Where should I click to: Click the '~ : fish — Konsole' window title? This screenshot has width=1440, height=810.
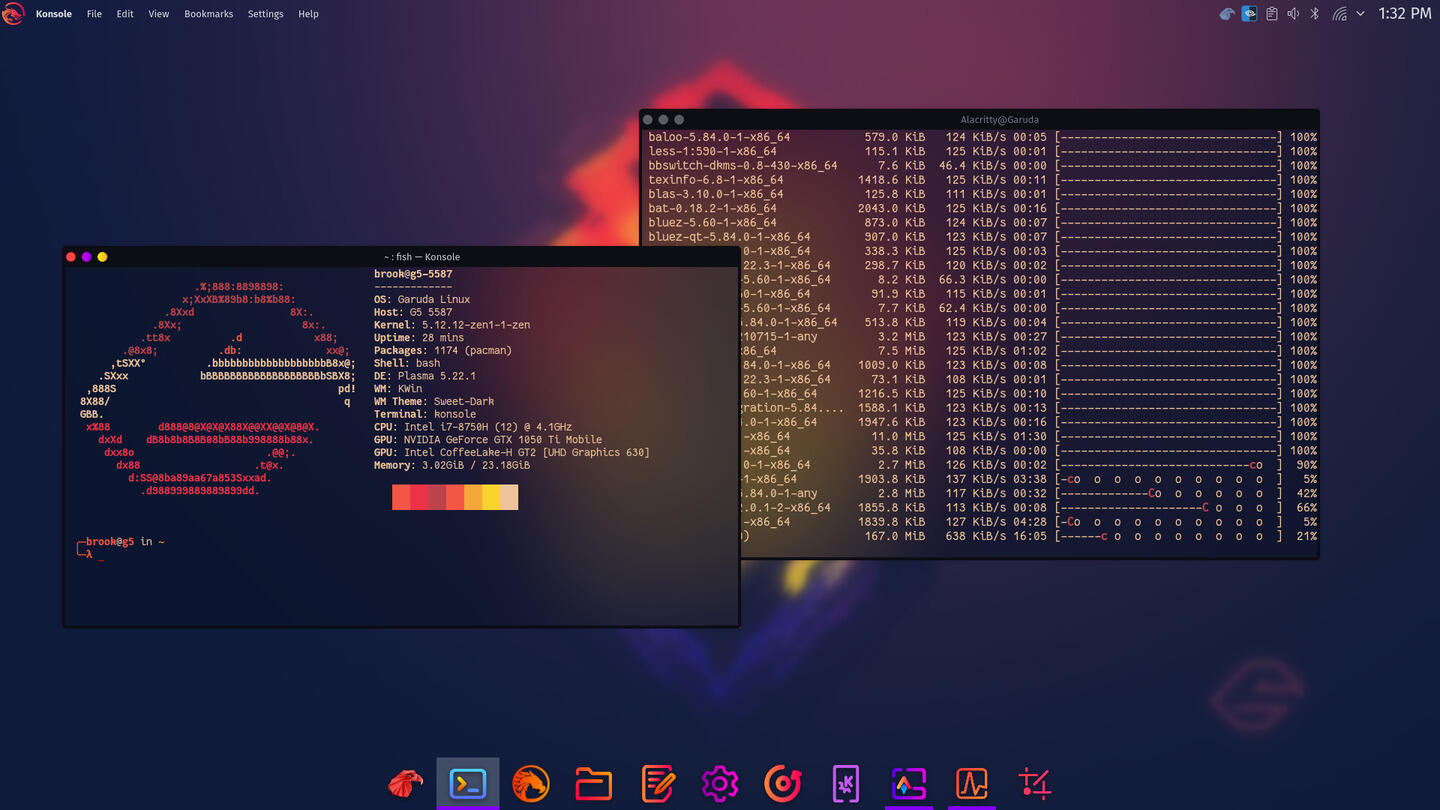[x=422, y=257]
